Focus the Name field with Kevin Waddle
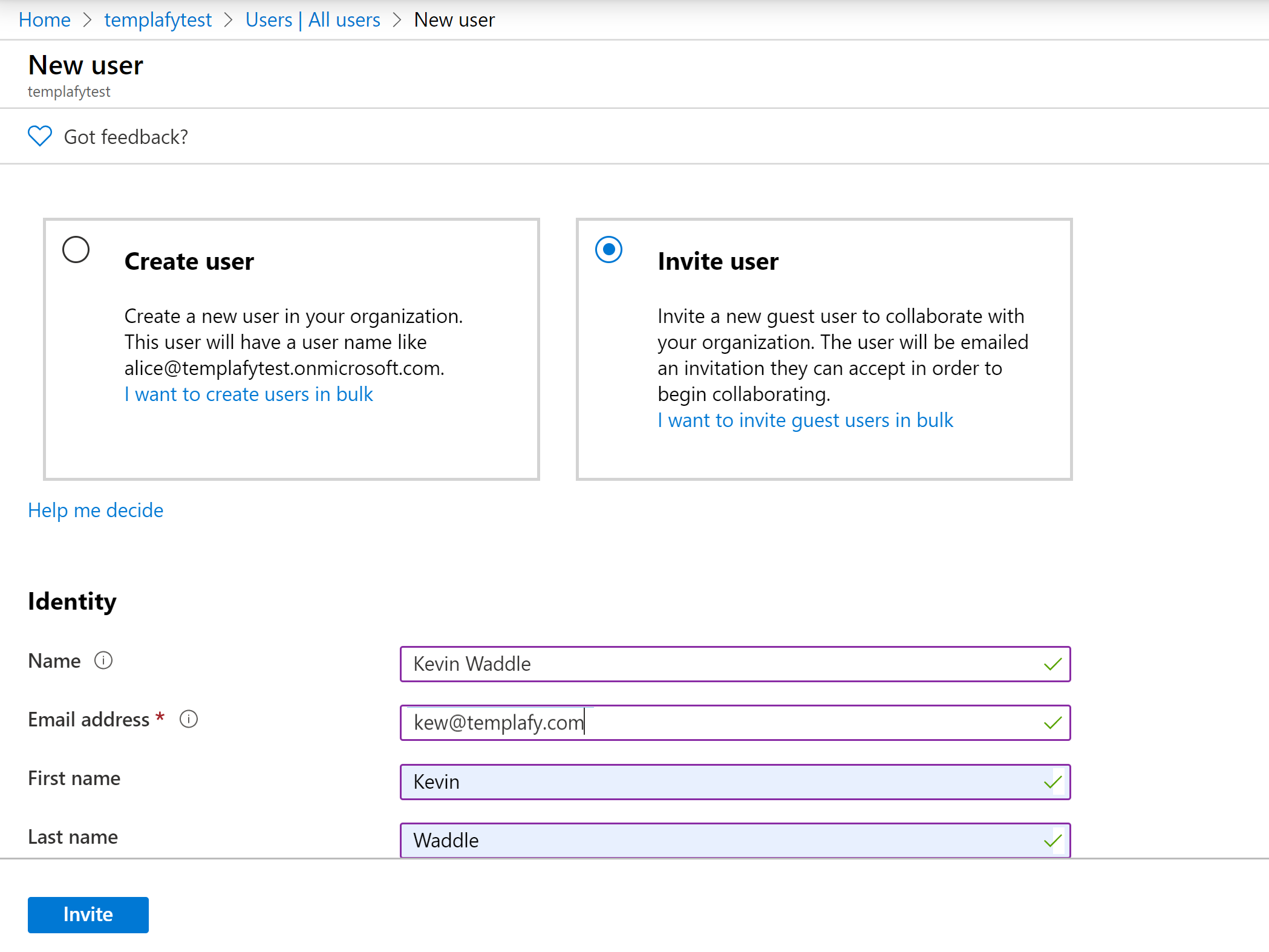The width and height of the screenshot is (1269, 952). coord(720,664)
